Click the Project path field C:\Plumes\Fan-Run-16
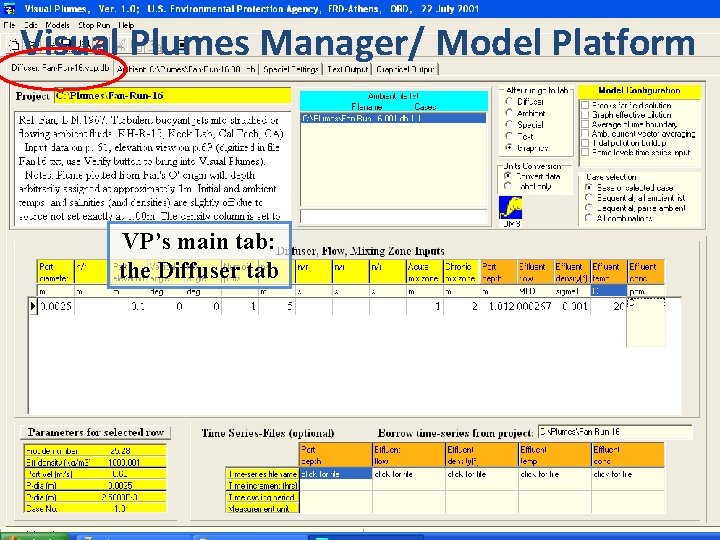Image resolution: width=720 pixels, height=540 pixels. click(x=173, y=96)
